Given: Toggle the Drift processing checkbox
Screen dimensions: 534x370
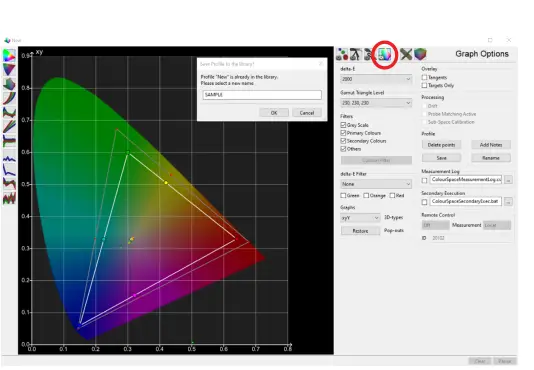Looking at the screenshot, I should 424,106.
